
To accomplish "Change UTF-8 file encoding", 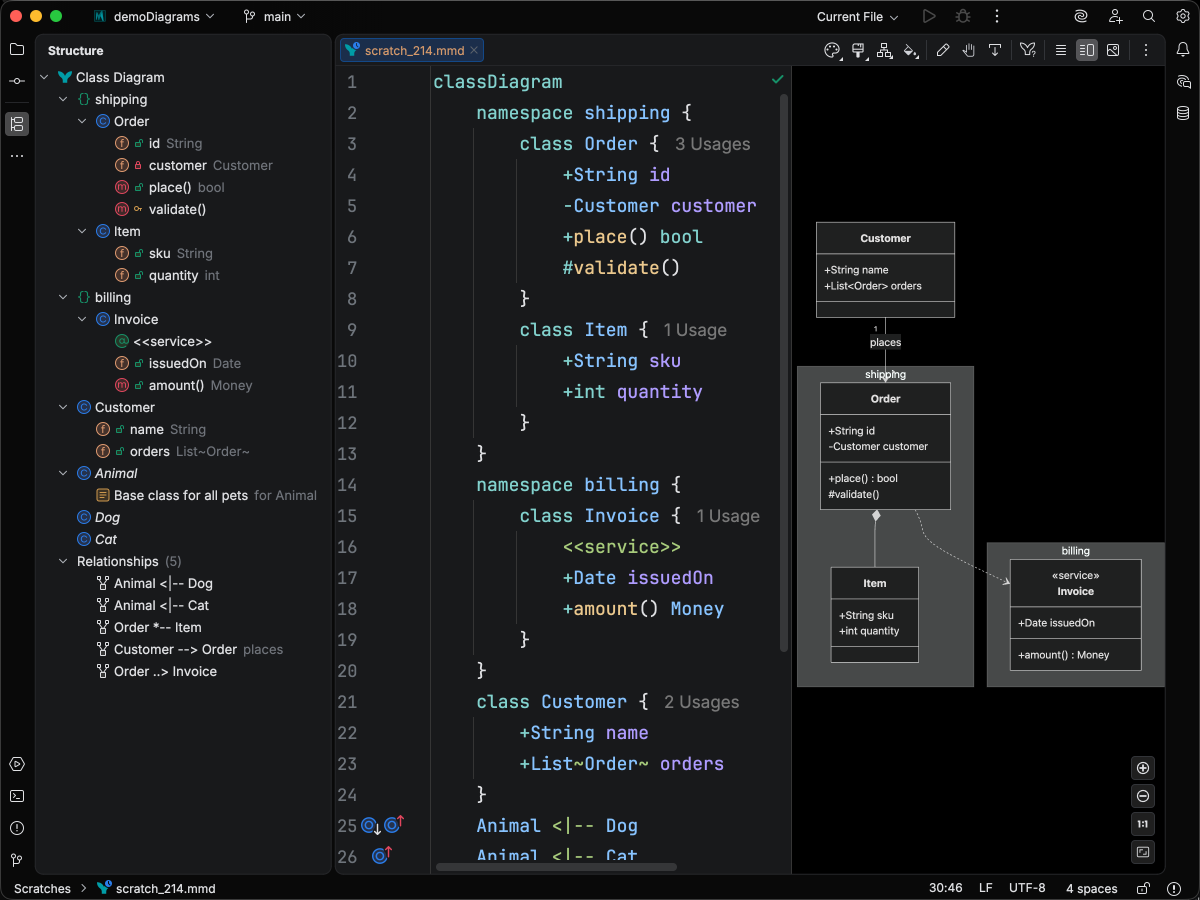I will pos(1027,888).
